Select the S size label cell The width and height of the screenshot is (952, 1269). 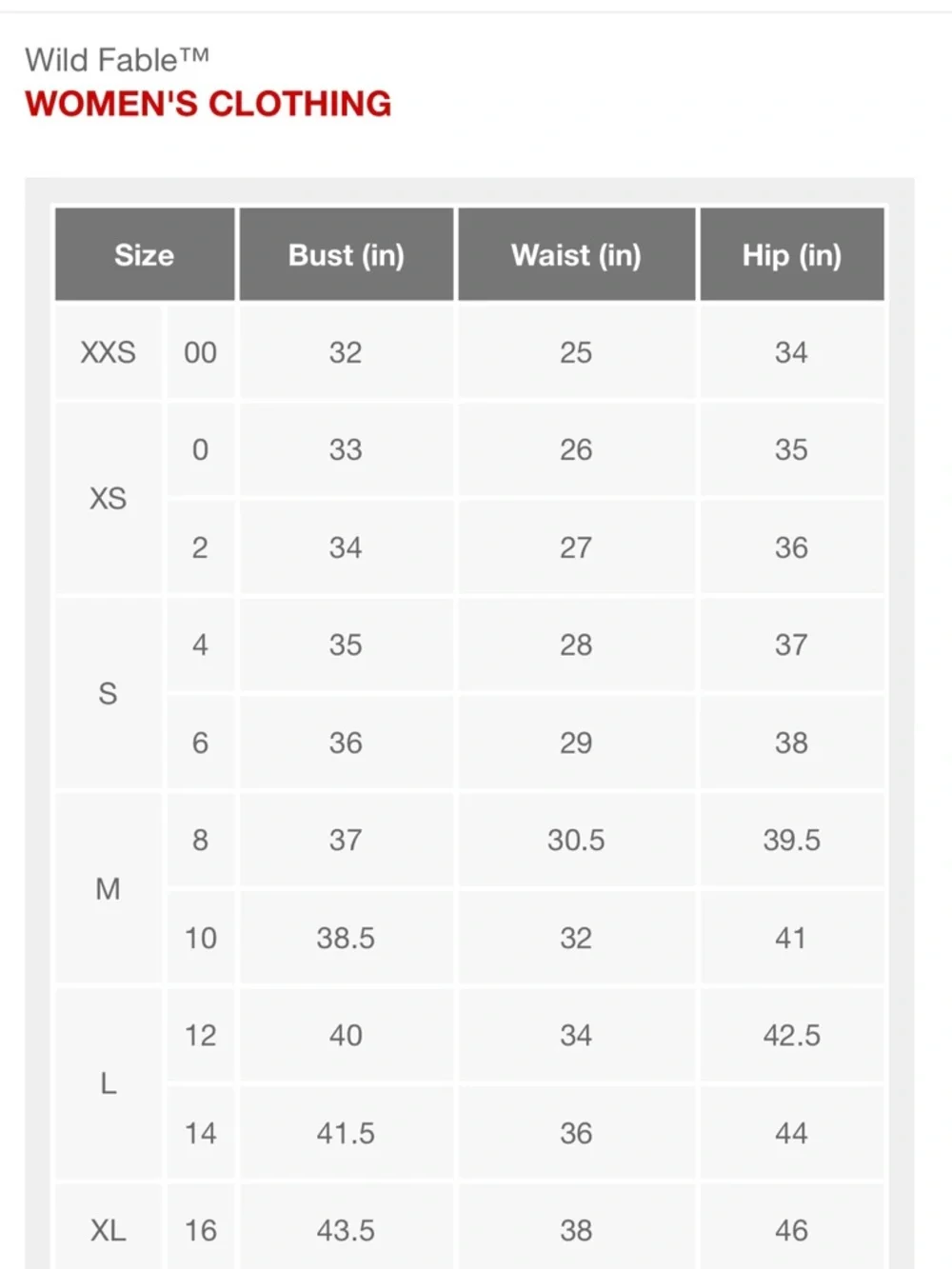click(x=108, y=693)
